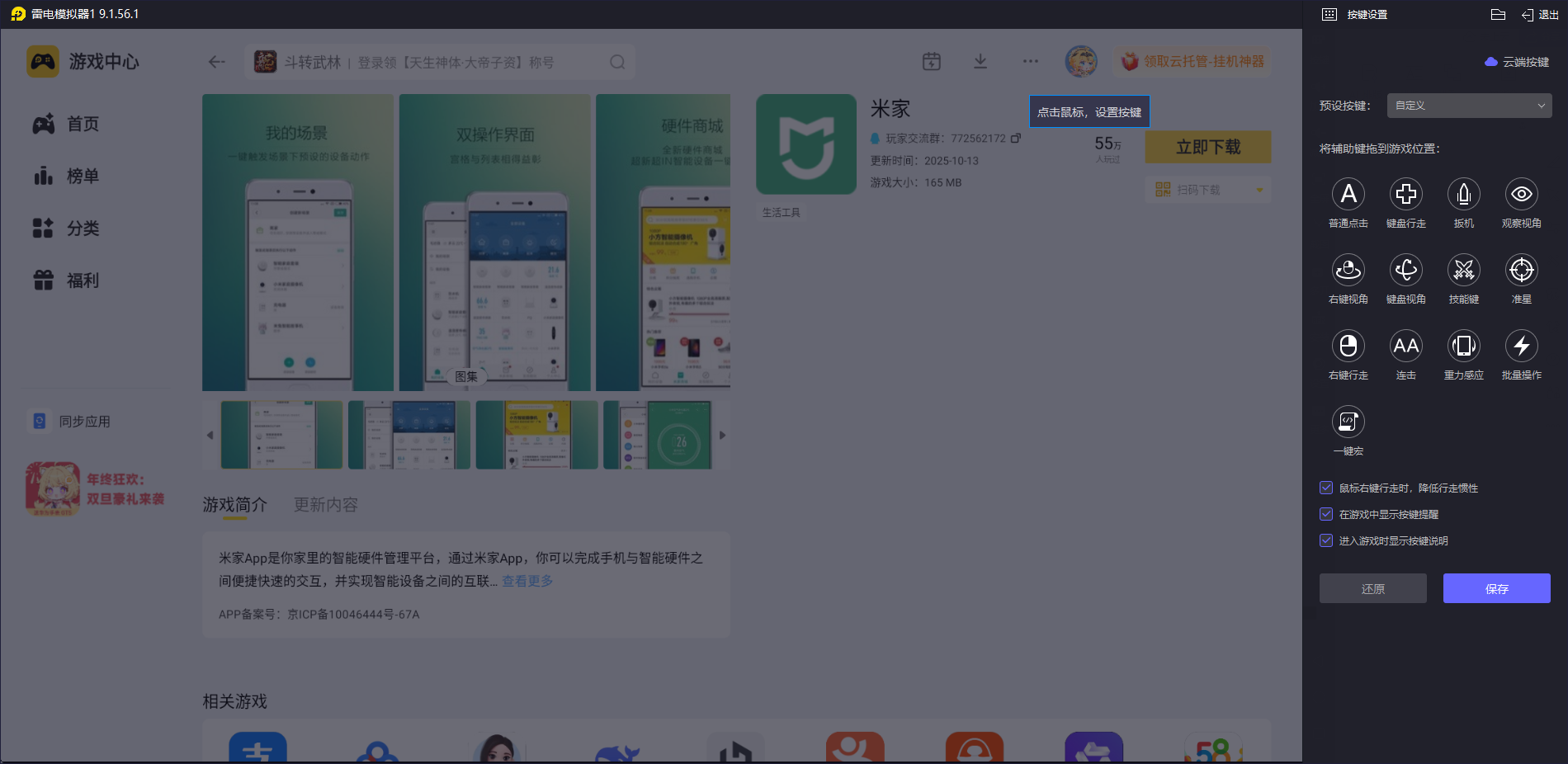Image resolution: width=1568 pixels, height=764 pixels.
Task: Select the 准星 crosshair icon
Action: point(1522,271)
